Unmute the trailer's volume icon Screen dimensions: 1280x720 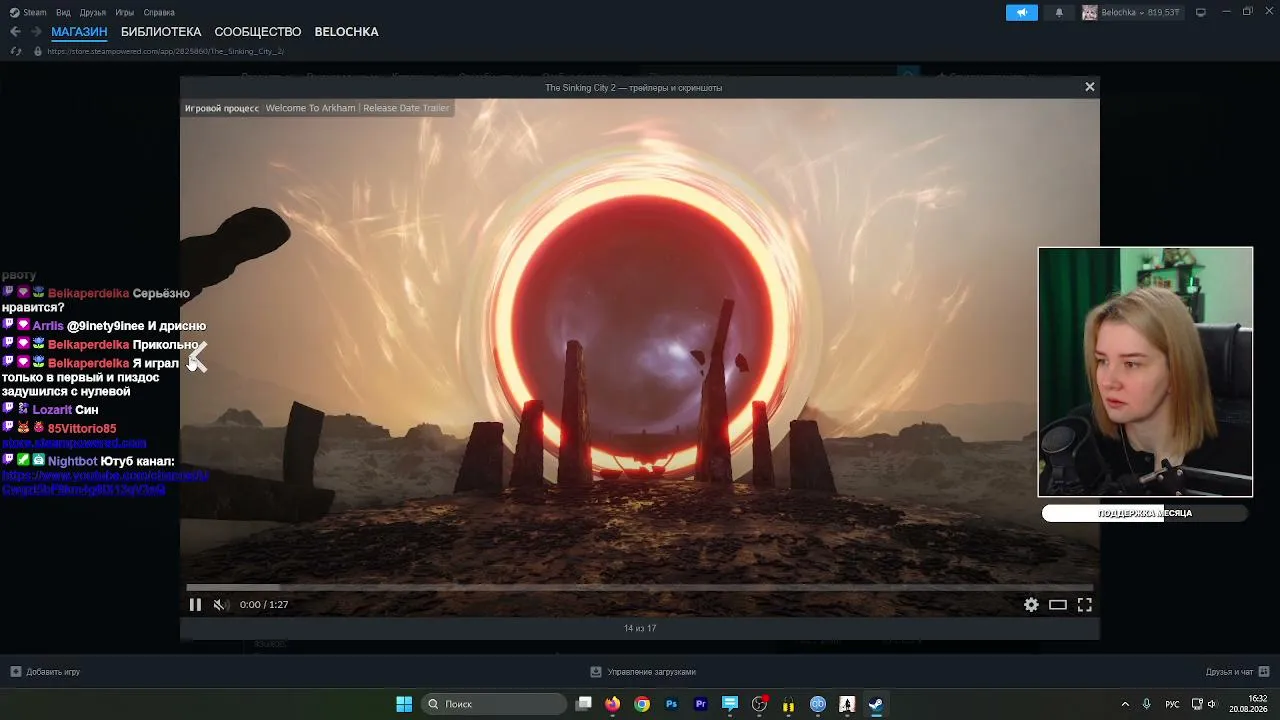click(x=220, y=604)
